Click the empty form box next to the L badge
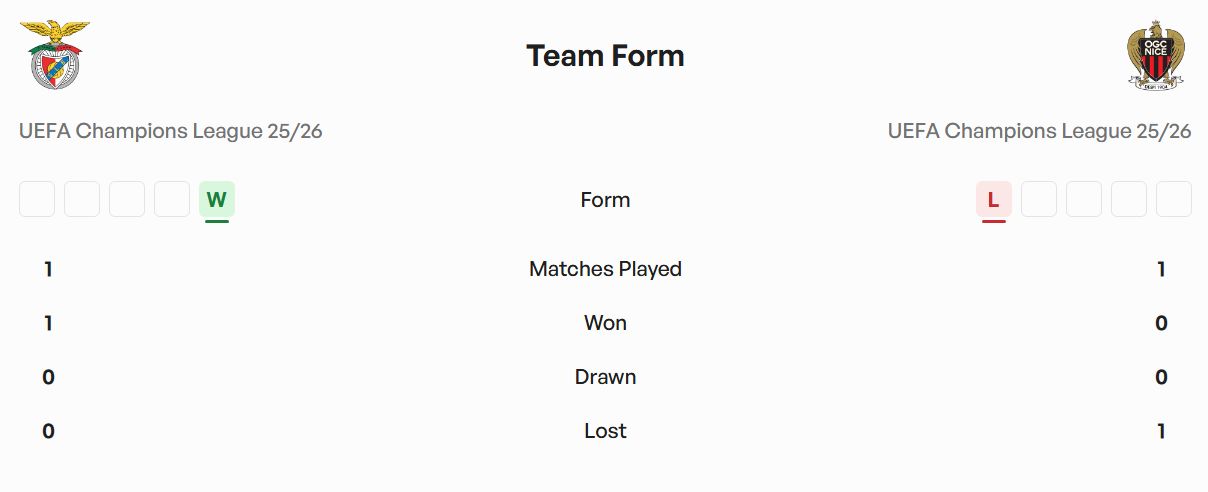Image resolution: width=1208 pixels, height=492 pixels. [1039, 200]
